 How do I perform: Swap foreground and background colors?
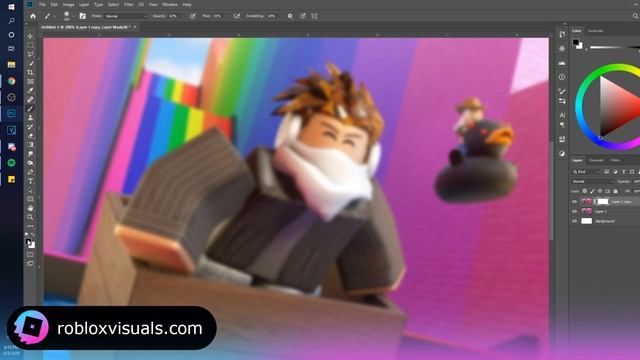tap(33, 235)
